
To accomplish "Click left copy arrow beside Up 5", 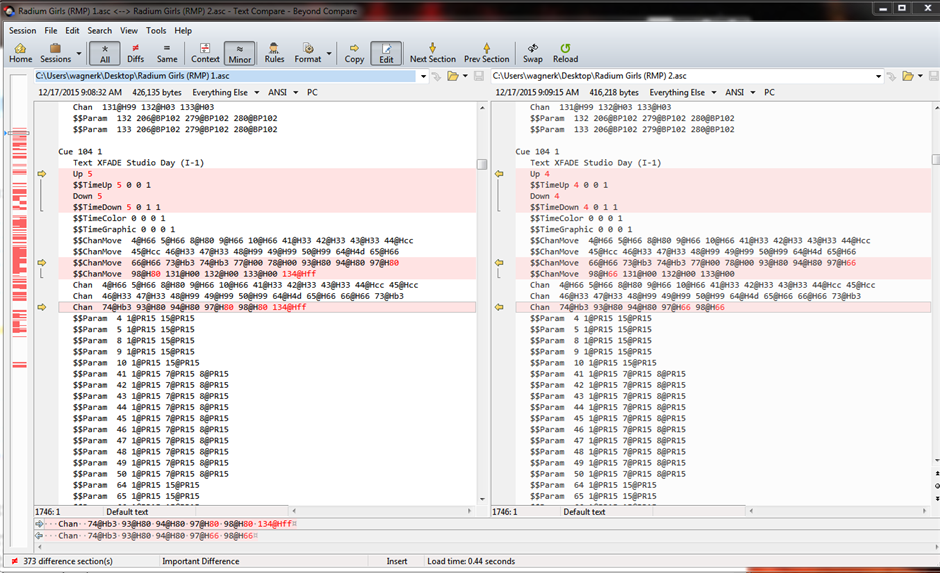I will coord(41,174).
